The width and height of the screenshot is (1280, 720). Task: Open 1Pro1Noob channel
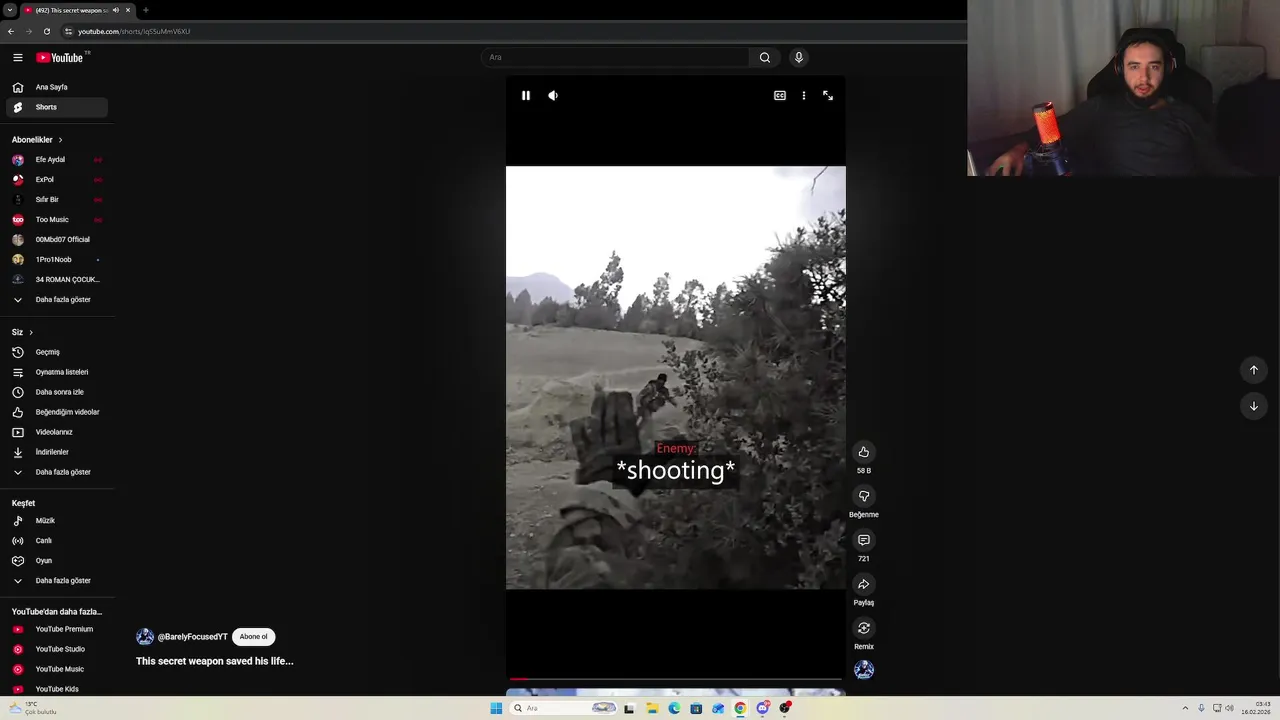click(57, 260)
